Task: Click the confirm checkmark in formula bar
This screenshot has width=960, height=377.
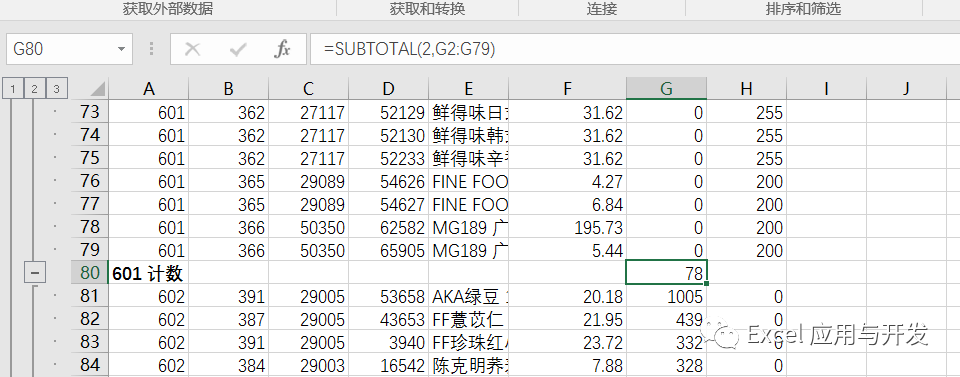Action: click(238, 49)
